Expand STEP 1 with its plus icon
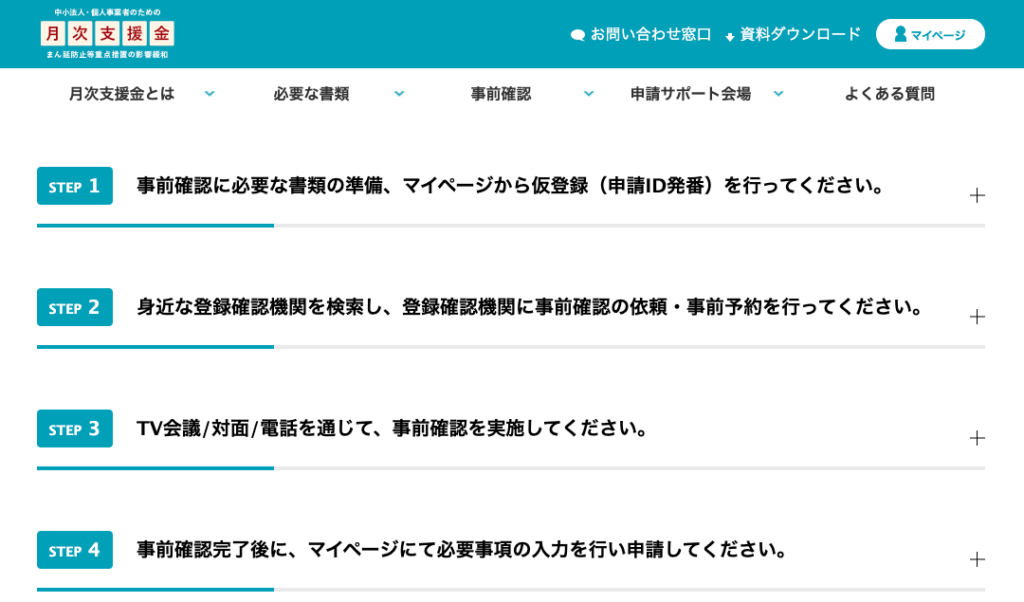 pos(977,195)
